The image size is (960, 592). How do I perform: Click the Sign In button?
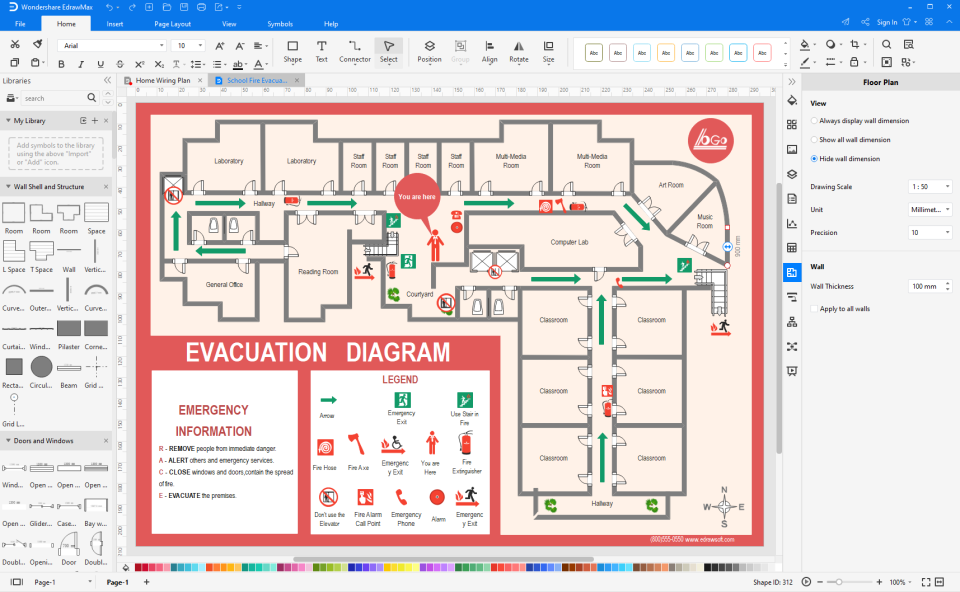pos(890,24)
